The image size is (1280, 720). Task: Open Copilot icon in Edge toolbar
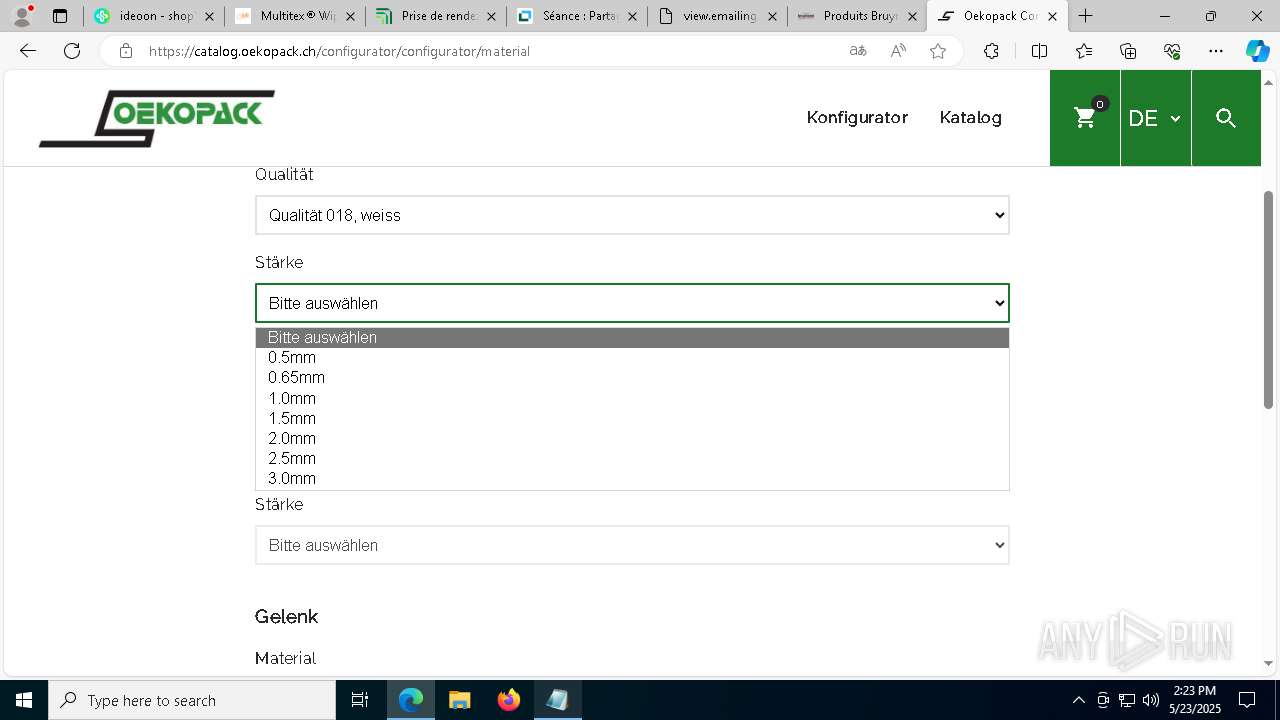point(1257,51)
